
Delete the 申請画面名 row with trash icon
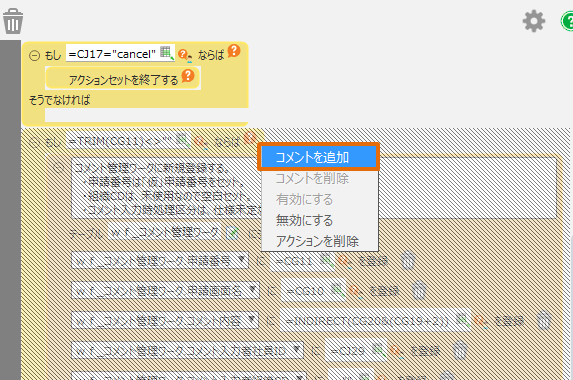click(x=419, y=290)
